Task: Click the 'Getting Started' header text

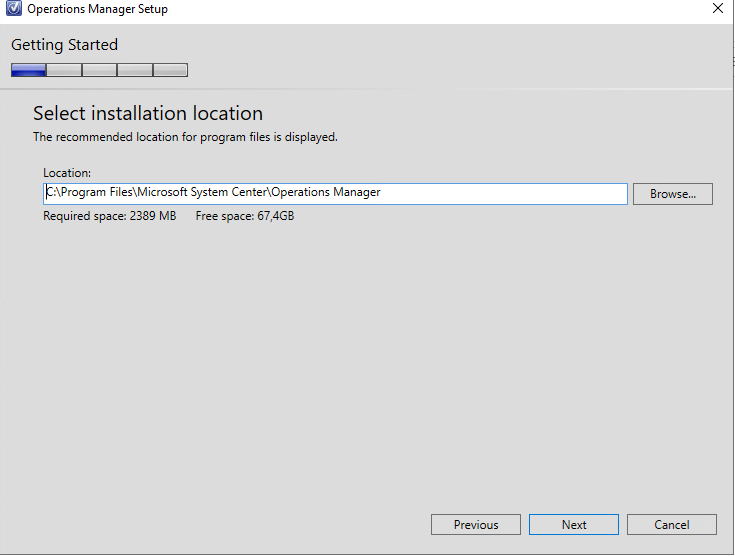Action: click(x=64, y=45)
